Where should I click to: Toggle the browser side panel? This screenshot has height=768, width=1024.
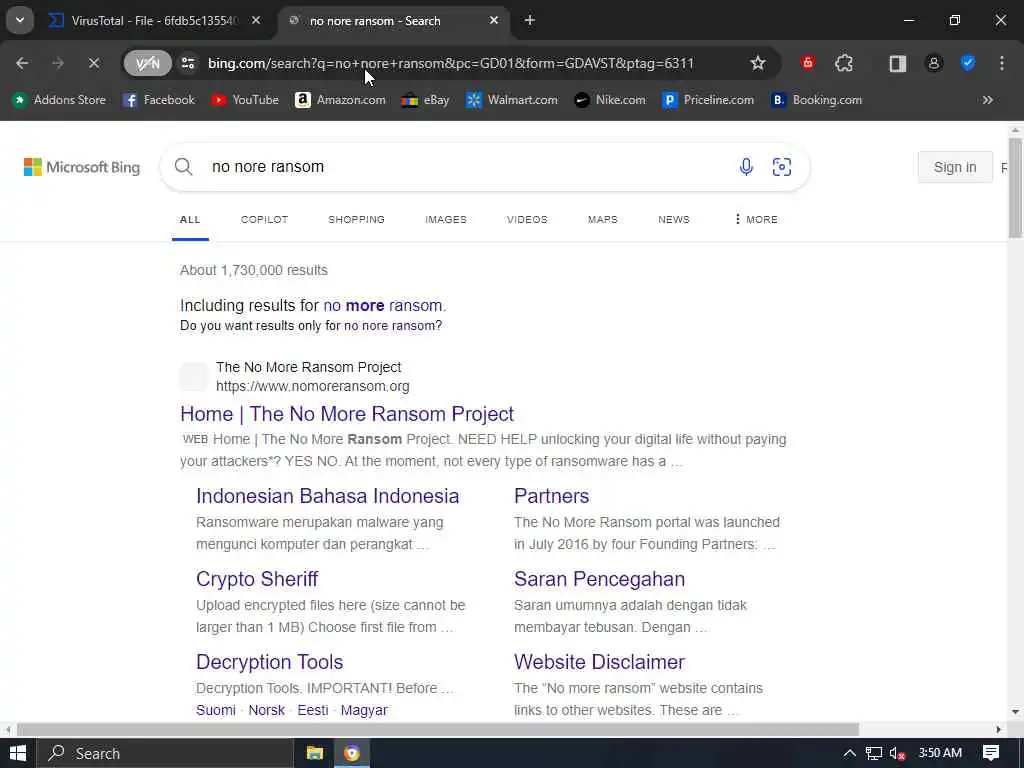[x=897, y=63]
